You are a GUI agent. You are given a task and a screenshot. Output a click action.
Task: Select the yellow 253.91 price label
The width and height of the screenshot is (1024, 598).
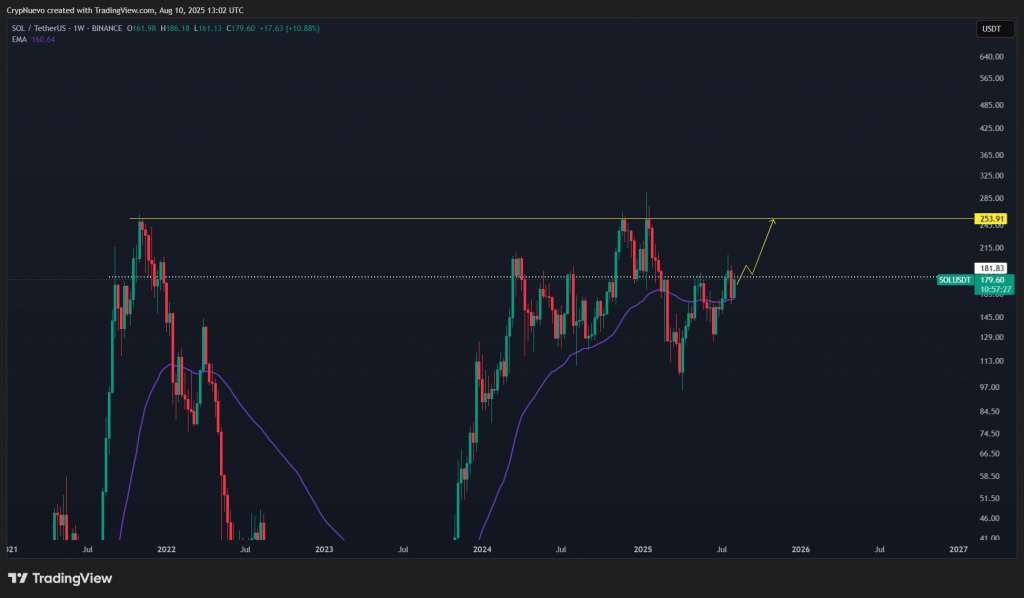(990, 218)
